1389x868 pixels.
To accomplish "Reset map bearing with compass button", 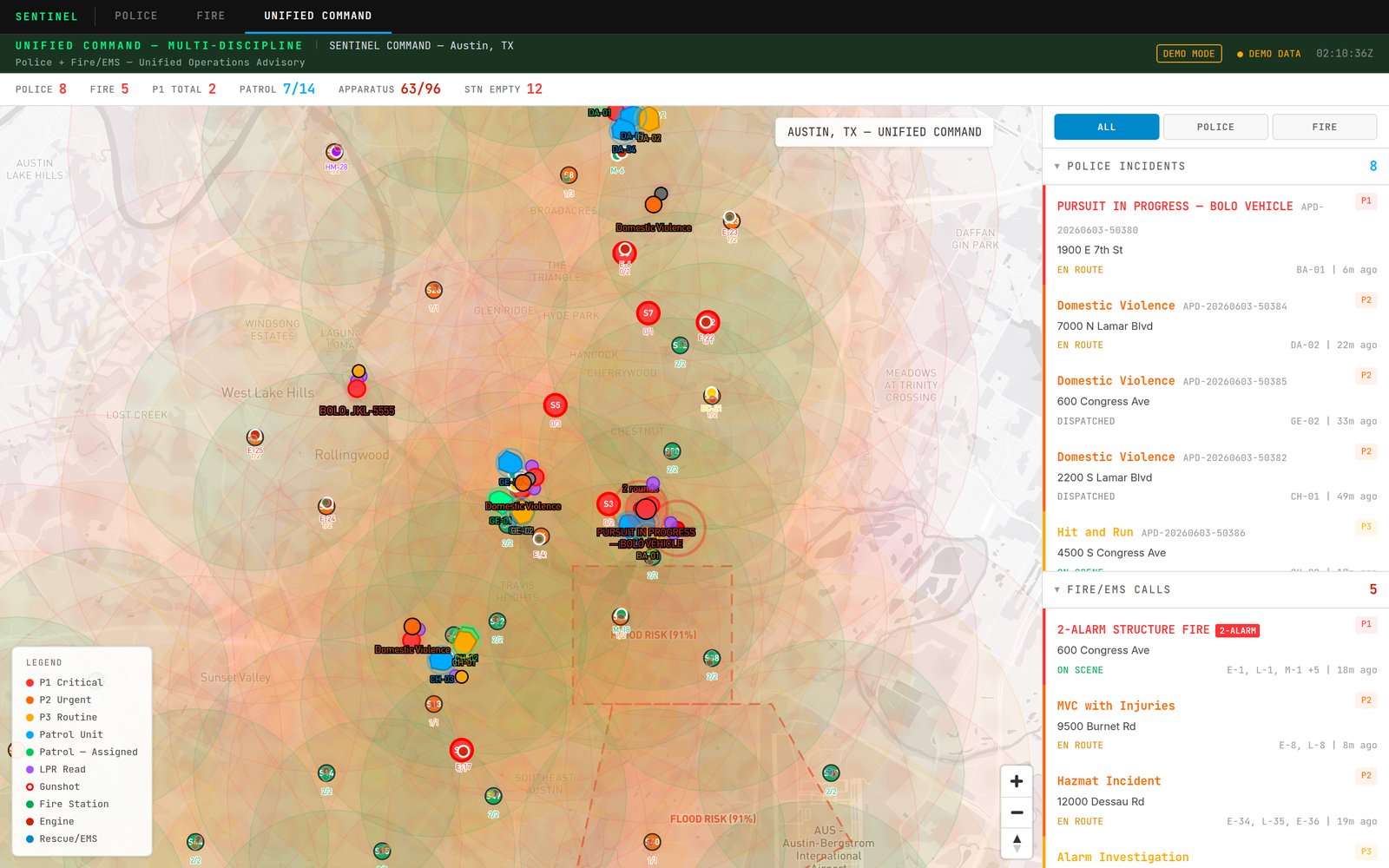I will pos(1017,843).
